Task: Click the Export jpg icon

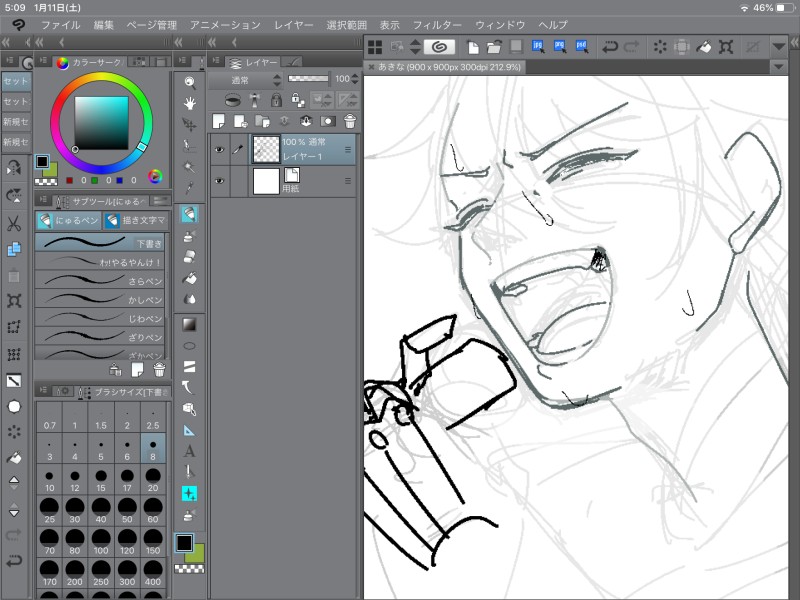Action: [x=538, y=47]
